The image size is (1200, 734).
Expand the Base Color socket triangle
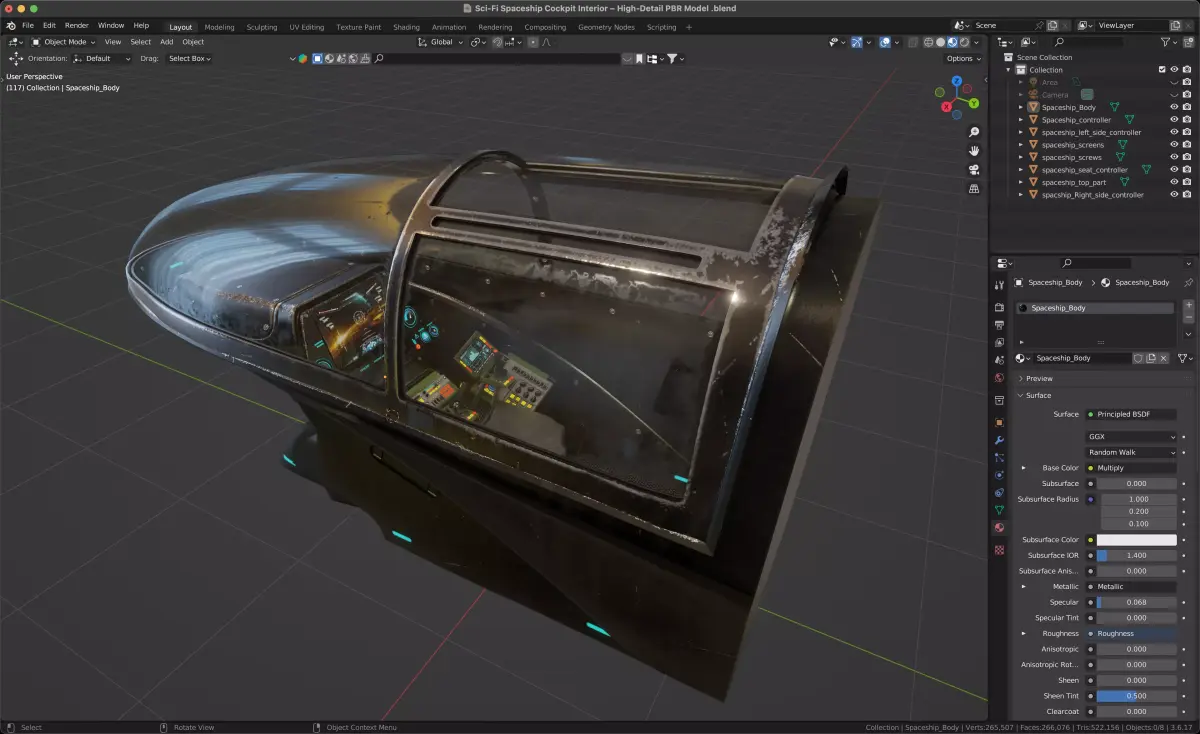tap(1023, 467)
